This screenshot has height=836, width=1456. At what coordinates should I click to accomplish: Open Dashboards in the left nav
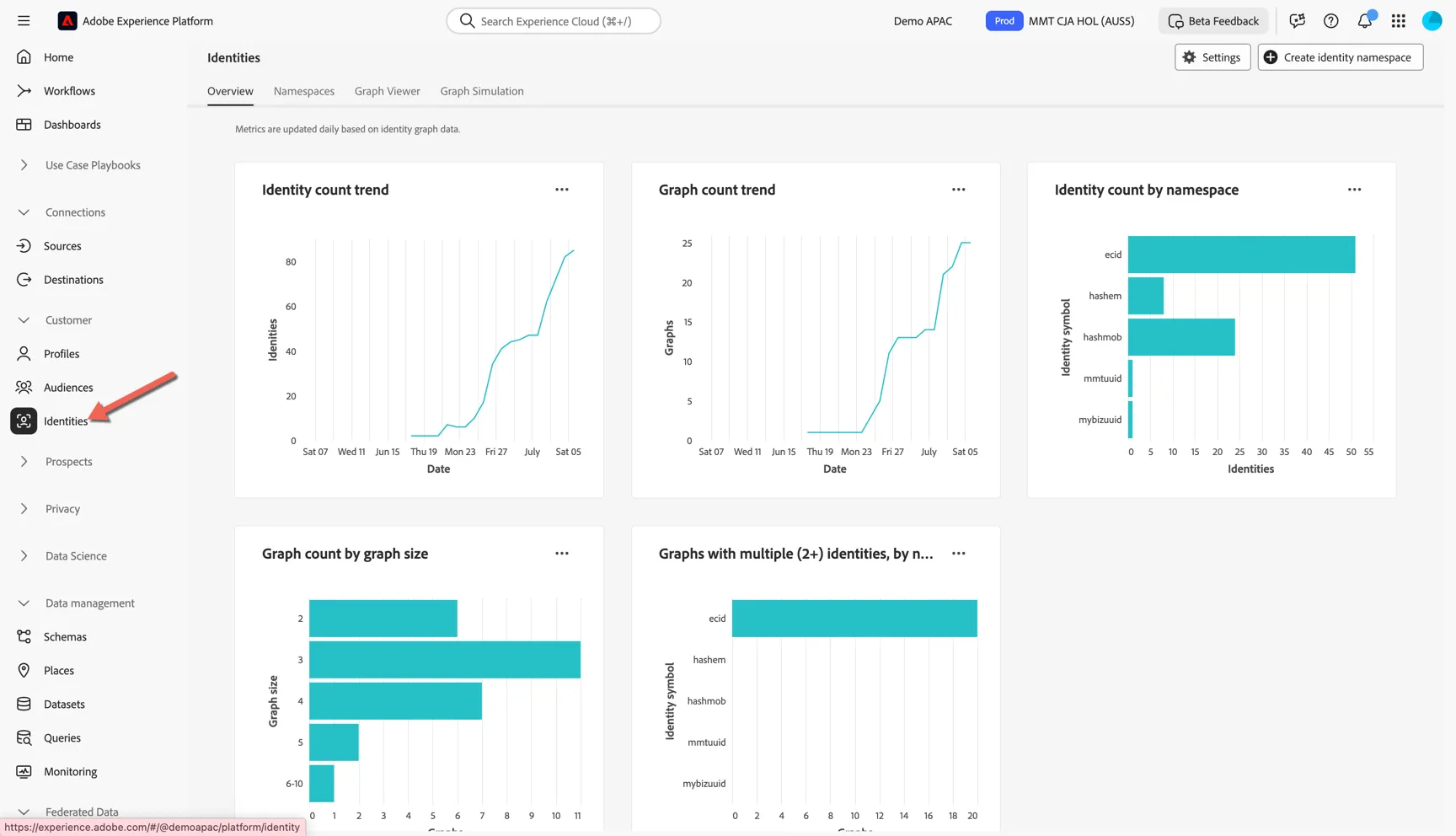(x=72, y=125)
